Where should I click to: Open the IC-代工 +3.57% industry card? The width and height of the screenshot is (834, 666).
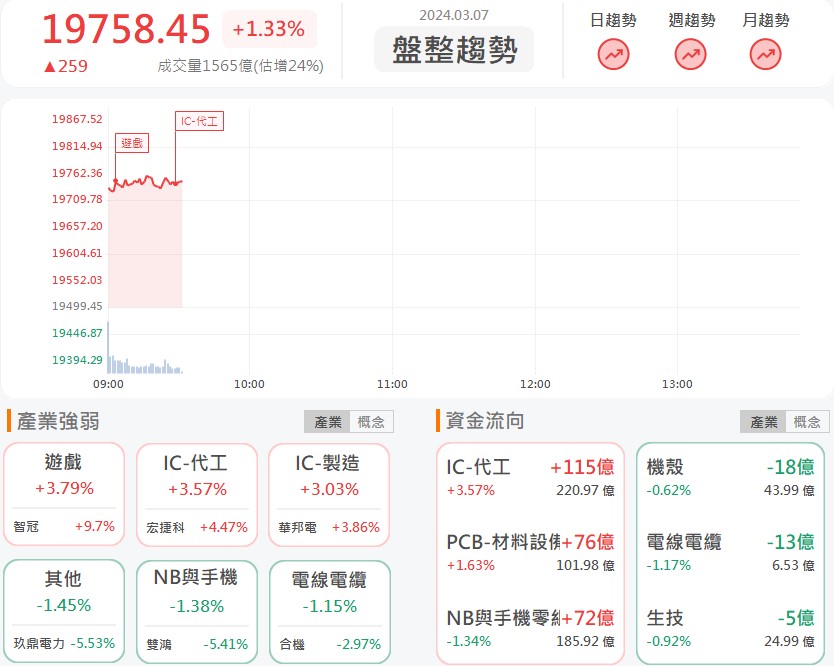(197, 495)
